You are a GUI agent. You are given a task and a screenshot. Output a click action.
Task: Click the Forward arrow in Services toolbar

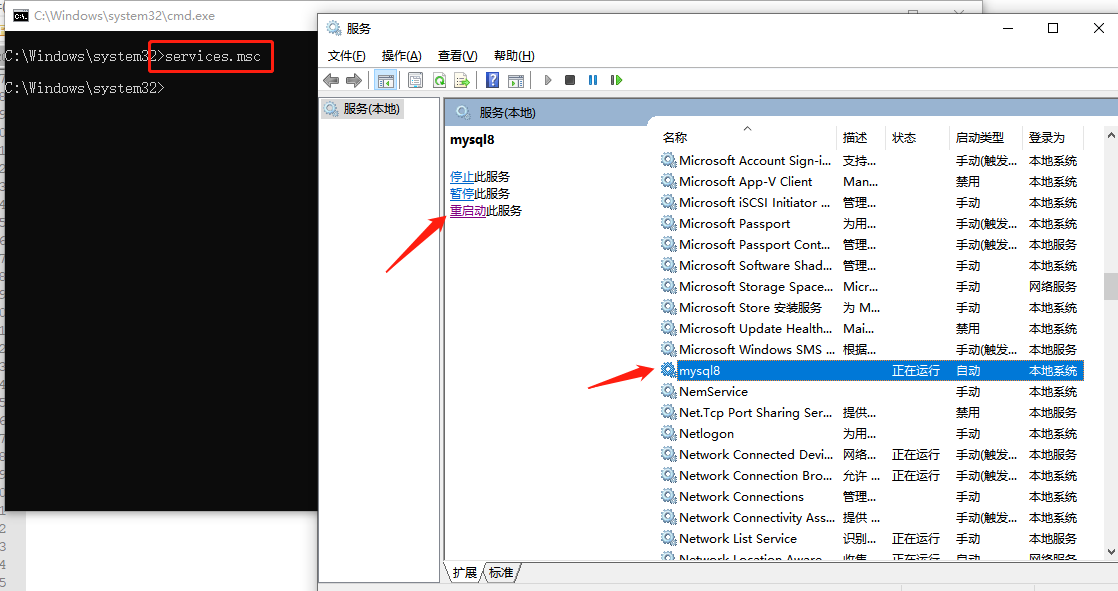click(x=354, y=81)
